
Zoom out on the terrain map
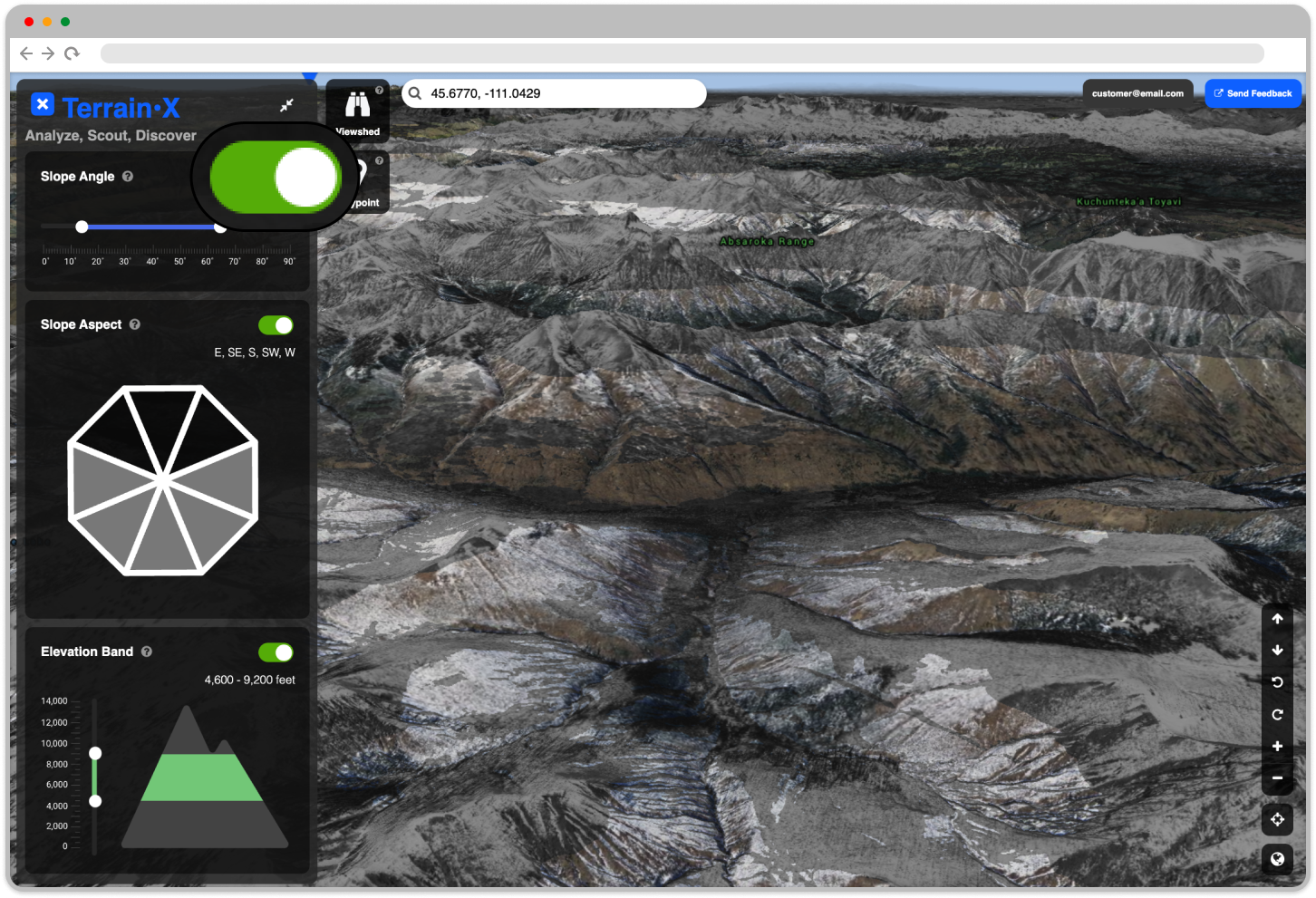[1277, 777]
